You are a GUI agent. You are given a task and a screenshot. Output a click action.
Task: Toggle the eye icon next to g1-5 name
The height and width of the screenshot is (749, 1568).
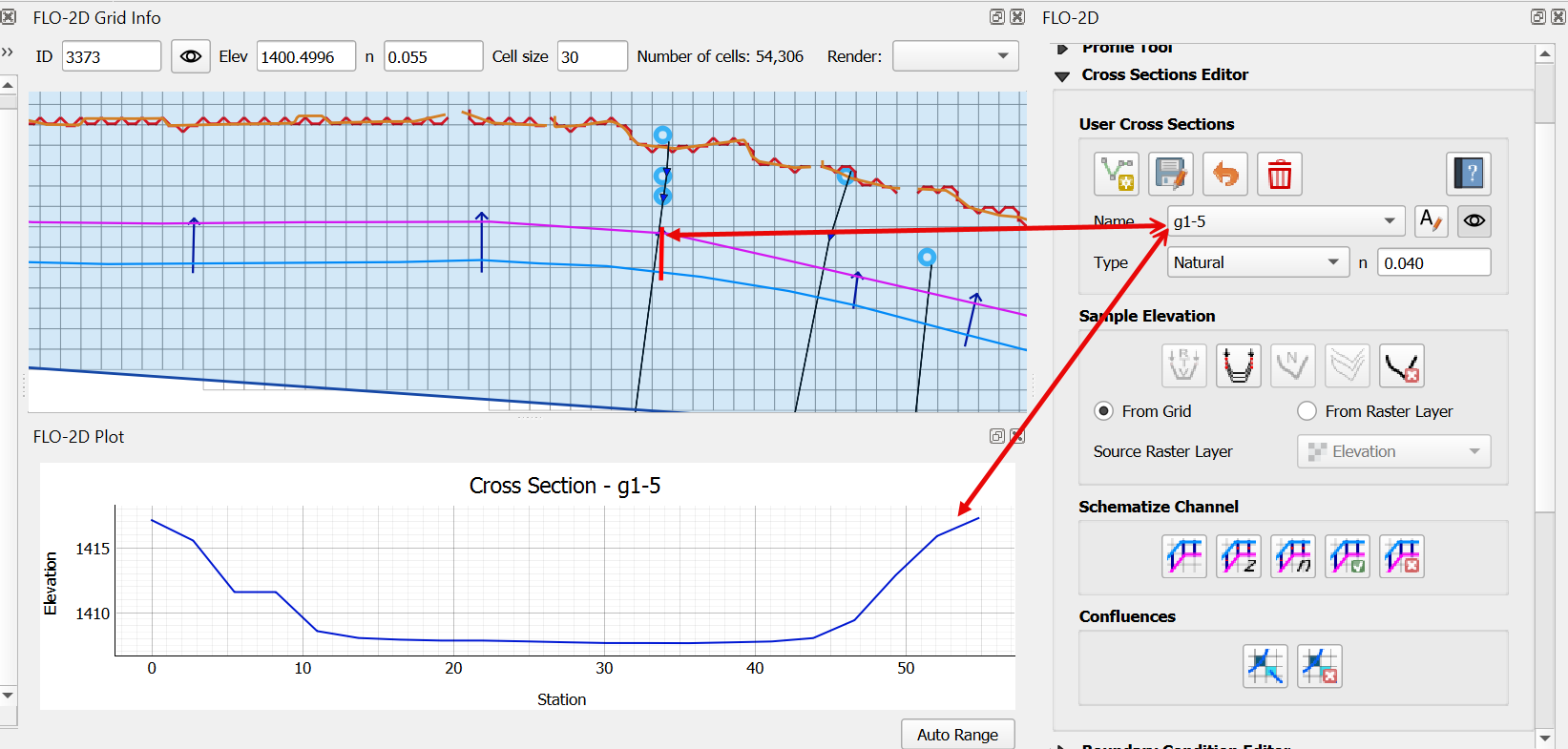(1474, 221)
